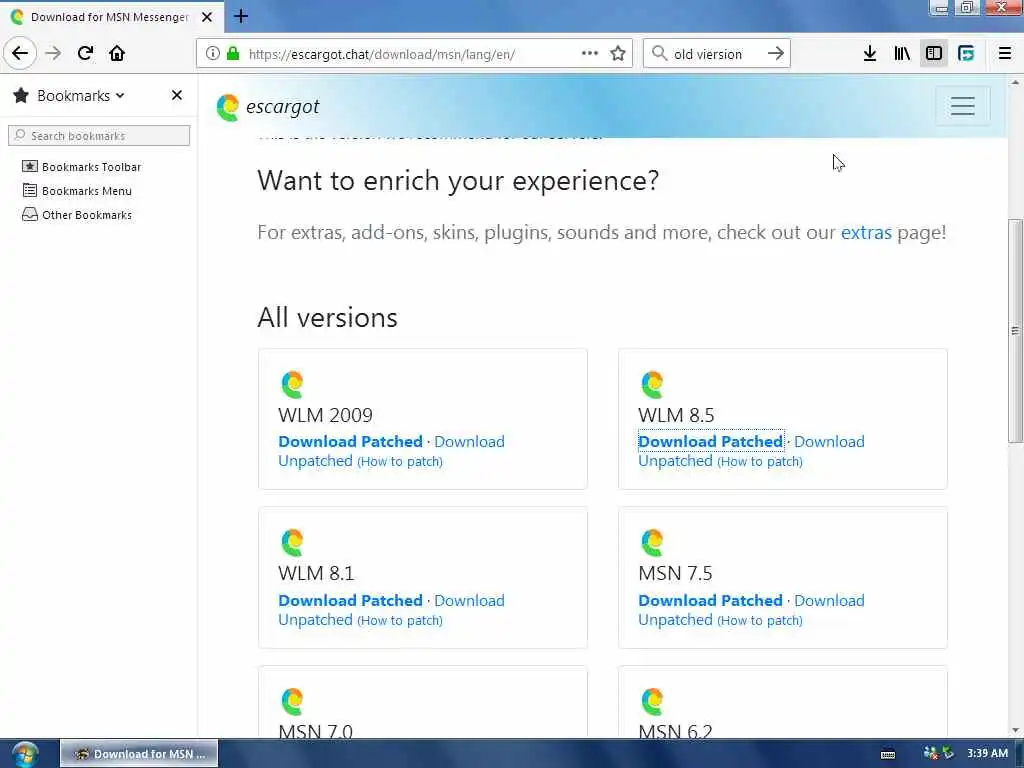This screenshot has height=768, width=1024.
Task: Select Bookmarks Menu folder
Action: coord(77,191)
